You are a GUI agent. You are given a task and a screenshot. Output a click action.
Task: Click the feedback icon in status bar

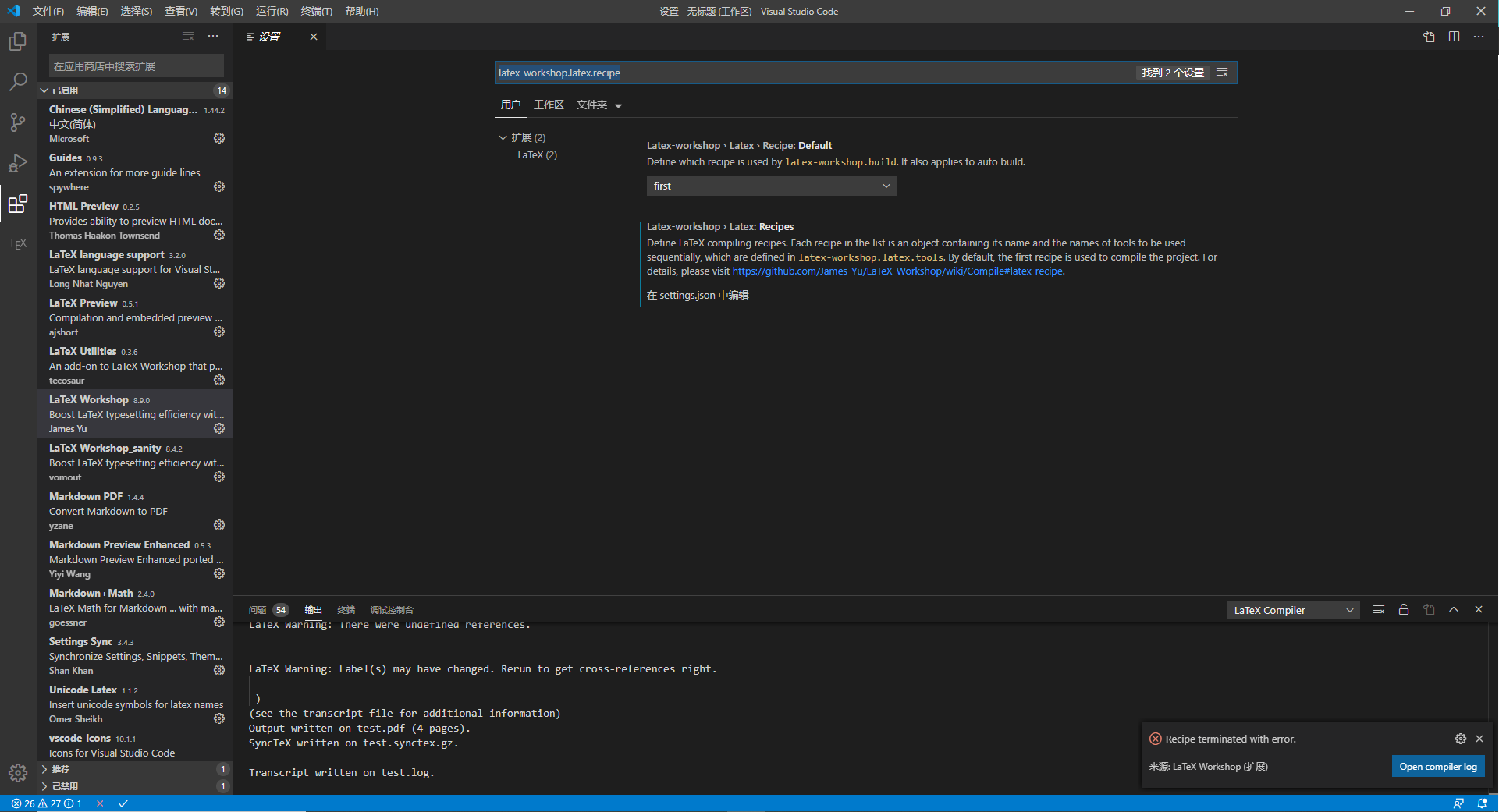pos(1458,803)
